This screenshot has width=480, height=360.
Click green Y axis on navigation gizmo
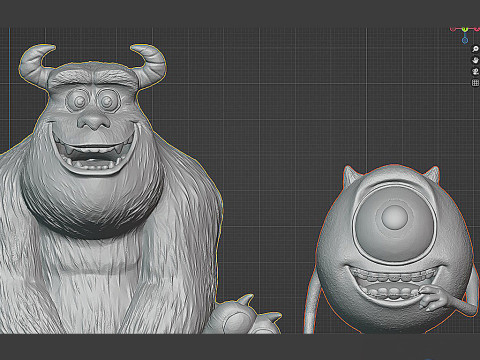[x=465, y=29]
